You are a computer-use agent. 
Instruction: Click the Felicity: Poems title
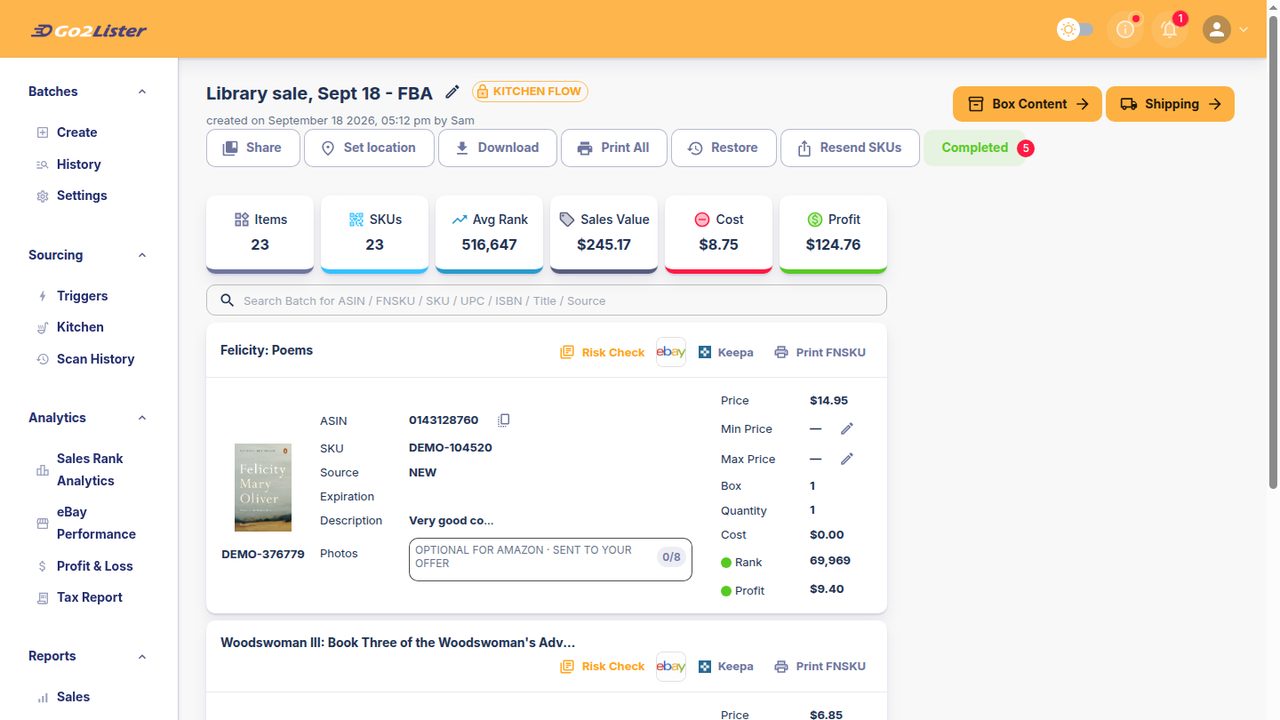266,350
